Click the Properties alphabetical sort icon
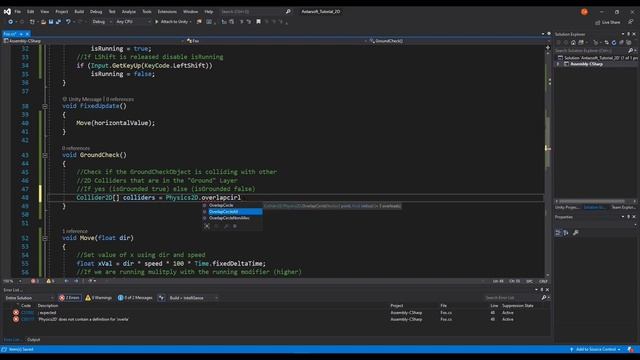640x360 pixels. tap(566, 233)
